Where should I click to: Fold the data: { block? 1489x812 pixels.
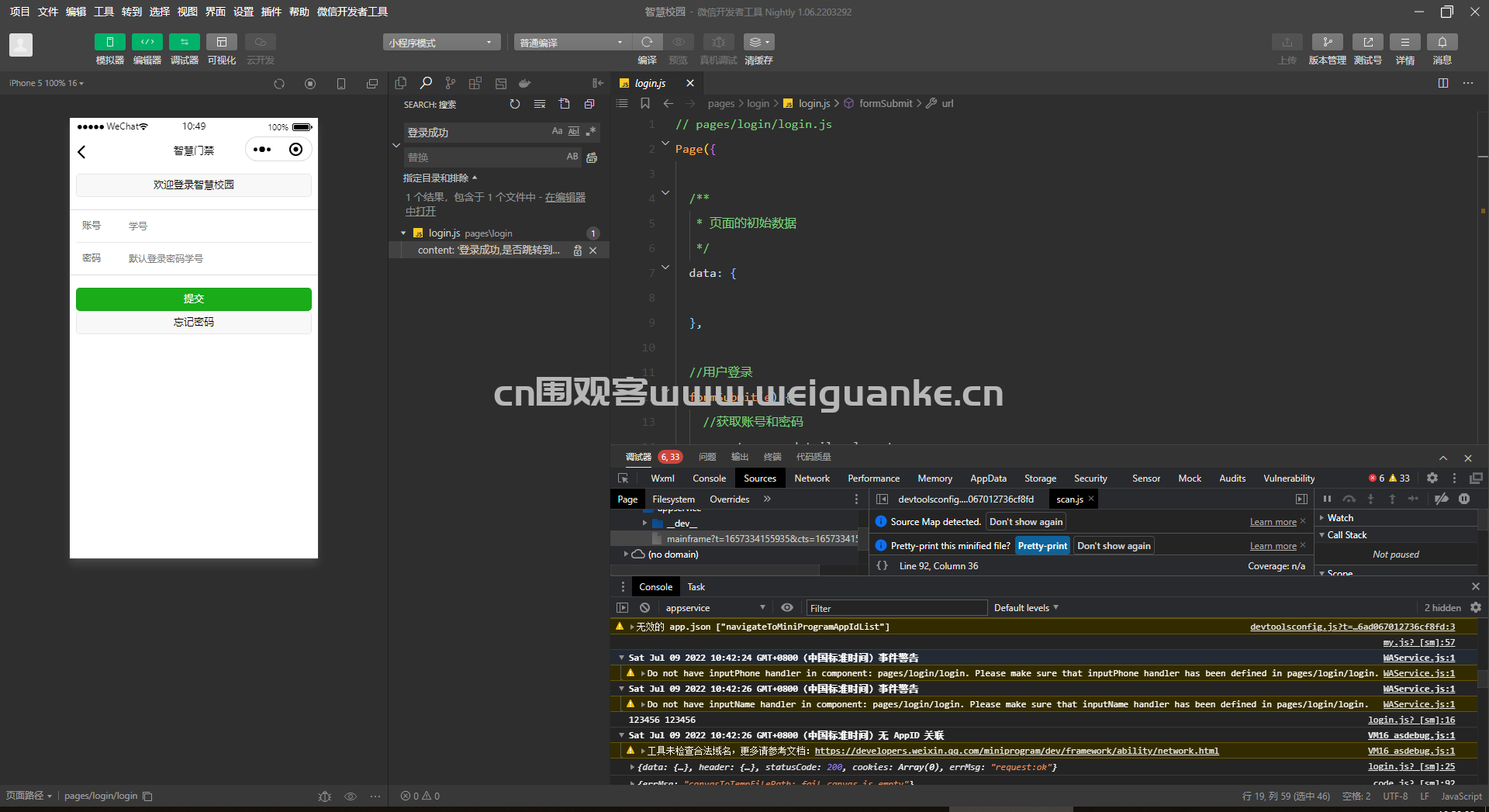pos(665,267)
